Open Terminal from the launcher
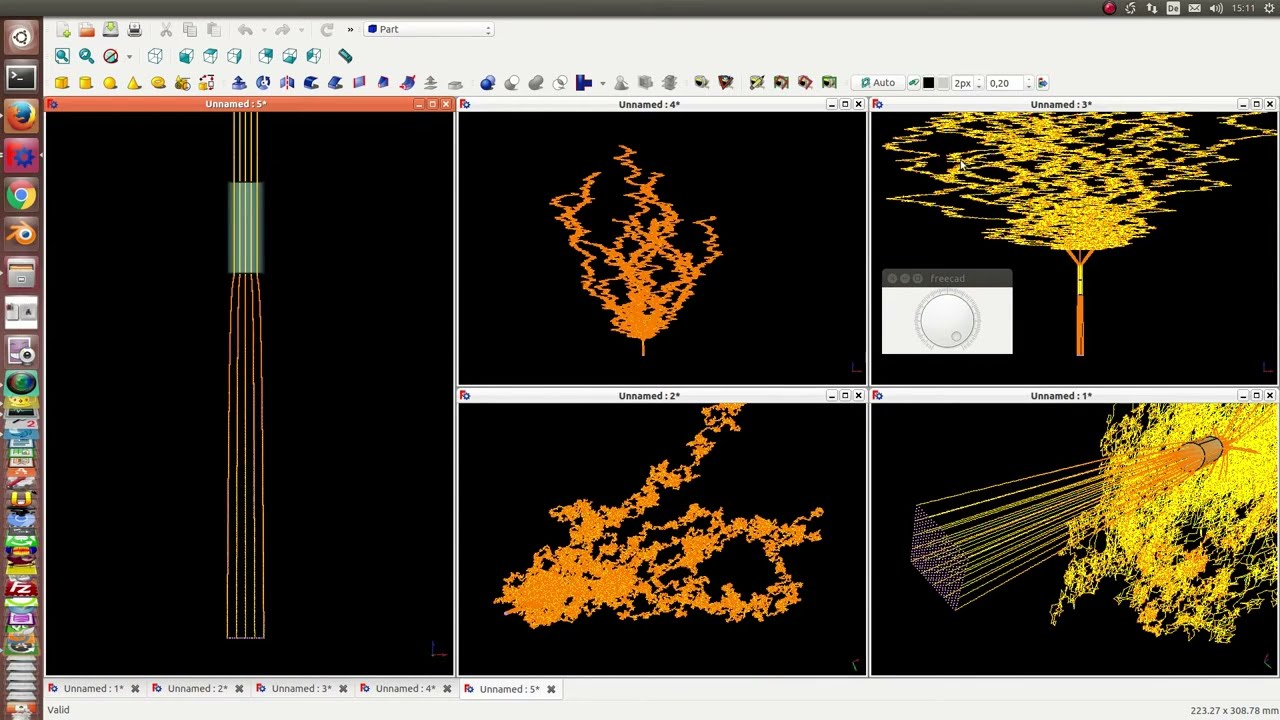Image resolution: width=1280 pixels, height=720 pixels. click(21, 77)
